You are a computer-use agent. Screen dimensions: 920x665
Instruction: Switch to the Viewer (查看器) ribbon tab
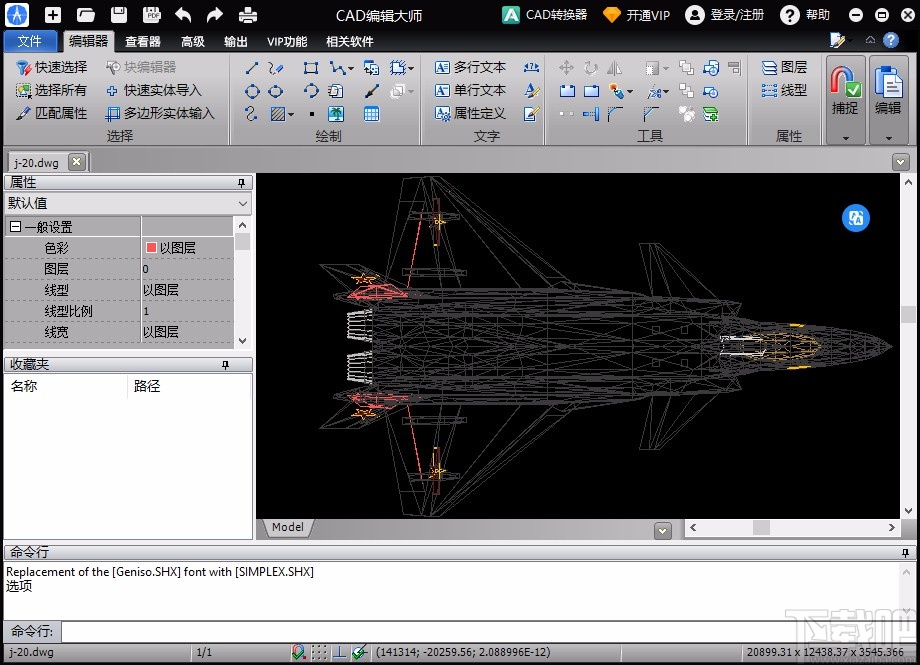[143, 41]
